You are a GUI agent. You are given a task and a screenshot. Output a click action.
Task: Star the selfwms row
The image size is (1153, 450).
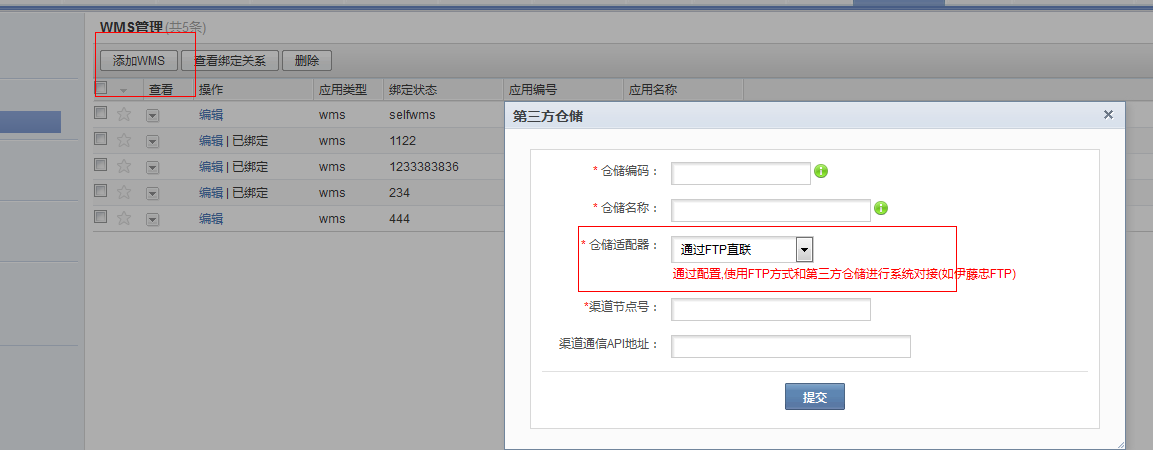click(x=124, y=114)
